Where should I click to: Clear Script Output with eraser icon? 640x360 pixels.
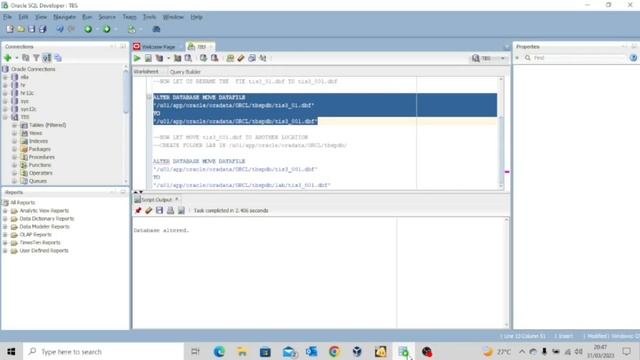149,211
